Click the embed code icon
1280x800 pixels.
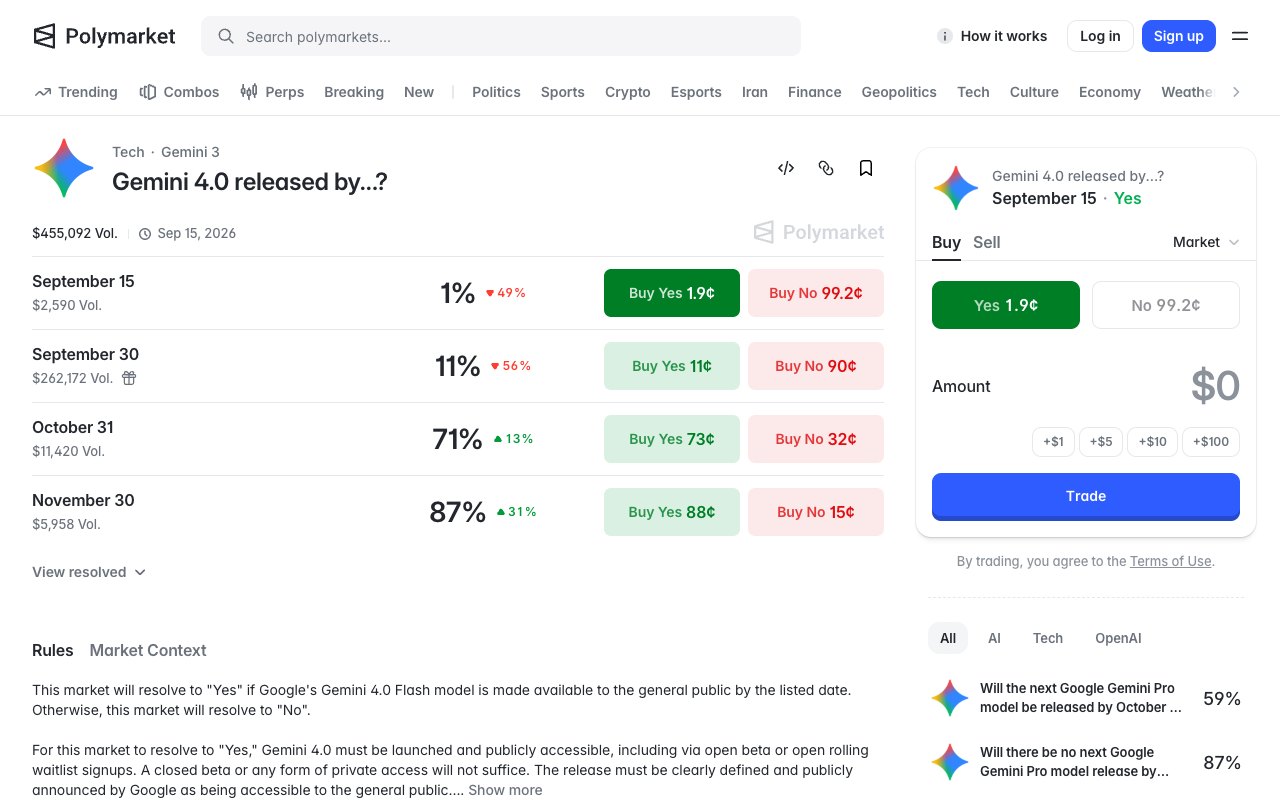(786, 168)
